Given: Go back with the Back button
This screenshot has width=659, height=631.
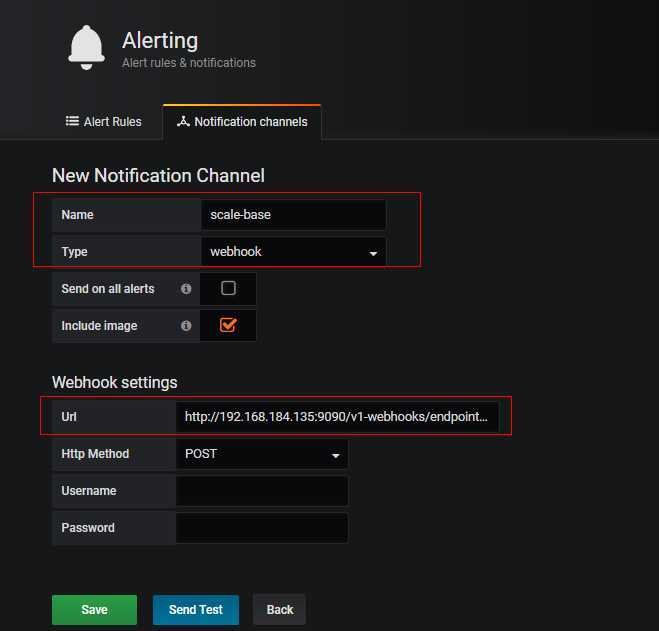Looking at the screenshot, I should 279,610.
